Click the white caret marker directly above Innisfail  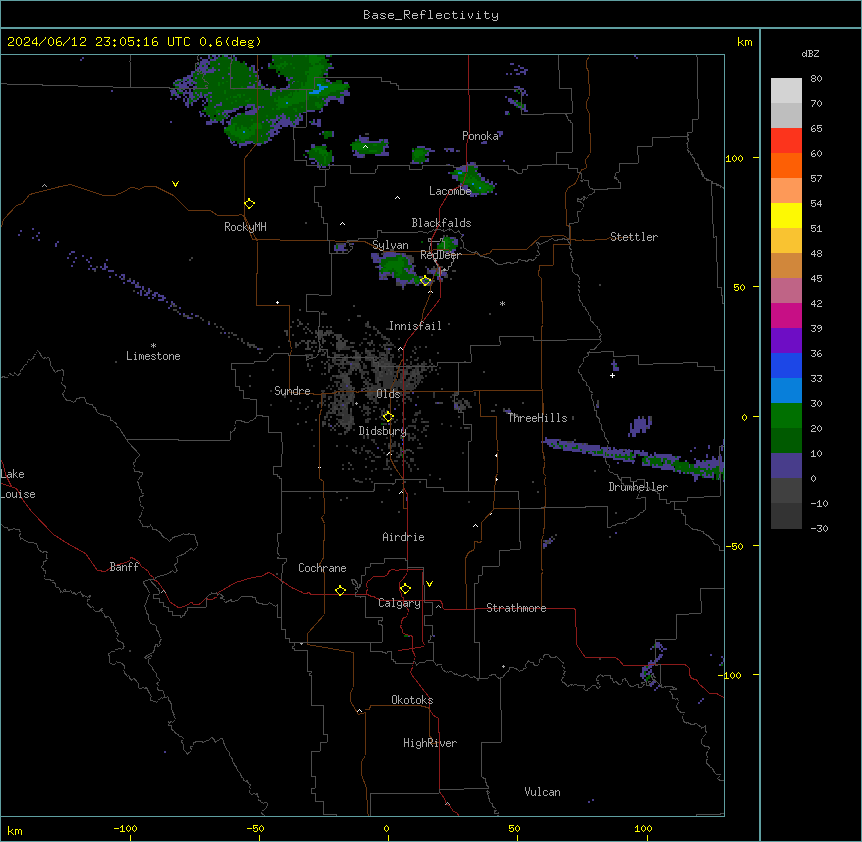coord(430,292)
